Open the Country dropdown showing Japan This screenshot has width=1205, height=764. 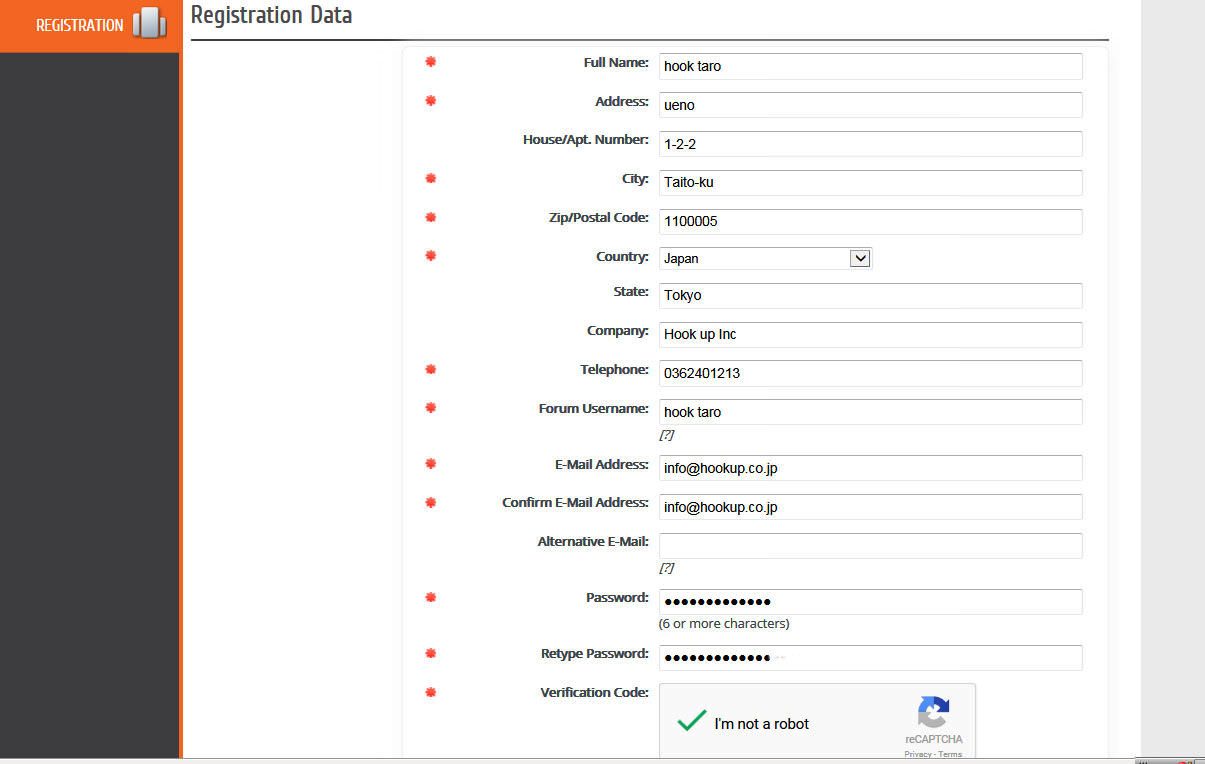coord(766,258)
